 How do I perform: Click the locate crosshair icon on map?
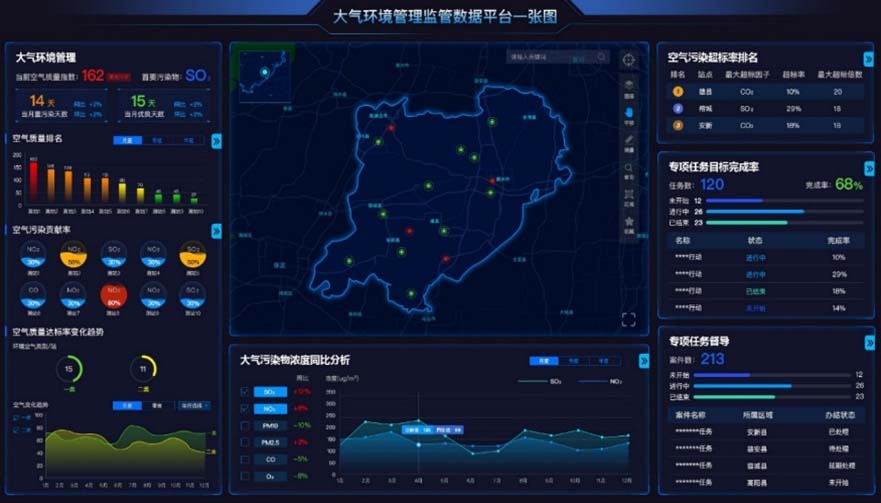point(629,60)
